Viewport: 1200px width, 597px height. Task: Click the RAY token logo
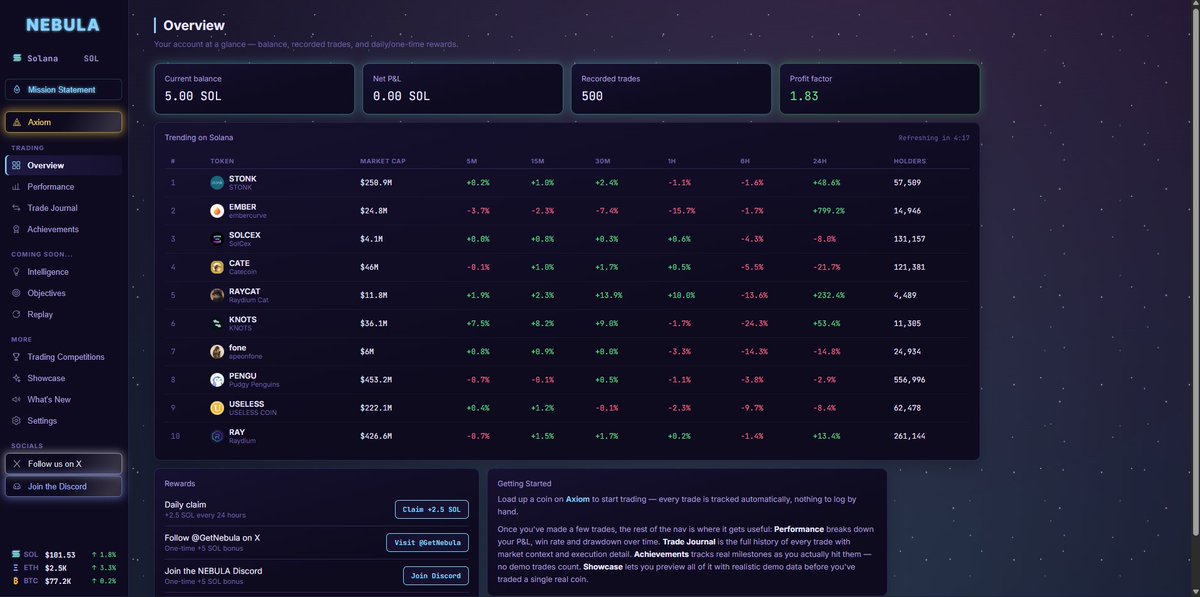click(x=217, y=436)
